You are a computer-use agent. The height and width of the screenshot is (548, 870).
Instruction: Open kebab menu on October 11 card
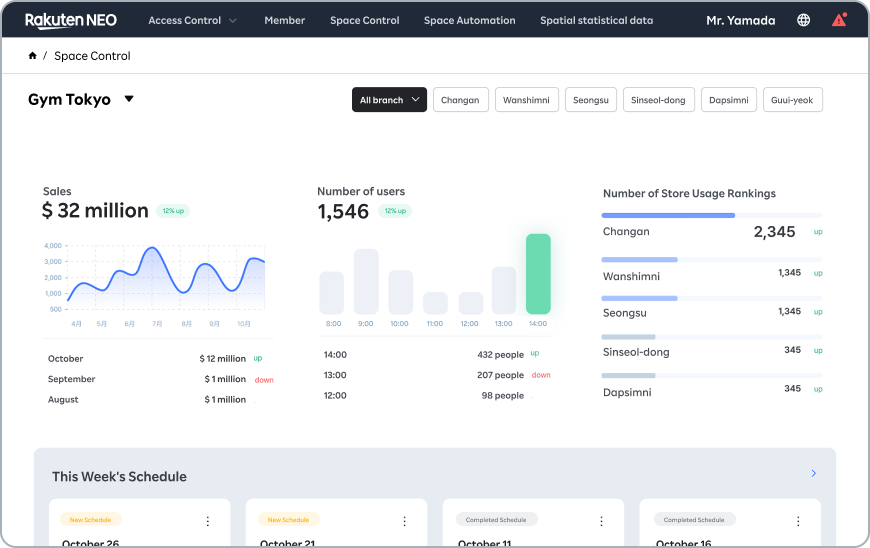[x=602, y=521]
